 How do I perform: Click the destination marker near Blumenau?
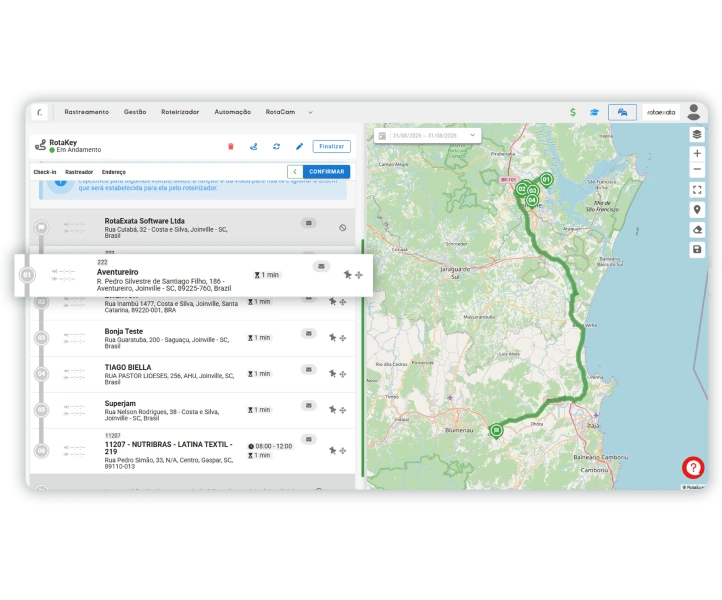tap(496, 431)
